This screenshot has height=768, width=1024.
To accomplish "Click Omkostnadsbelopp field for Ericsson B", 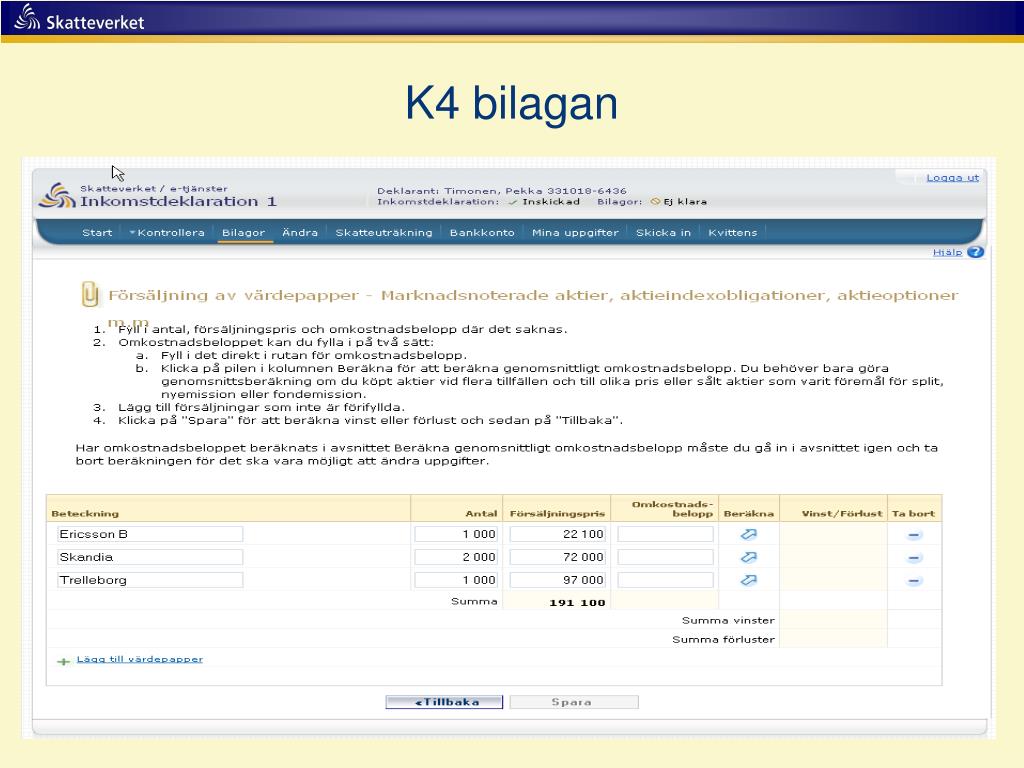I will click(x=665, y=534).
